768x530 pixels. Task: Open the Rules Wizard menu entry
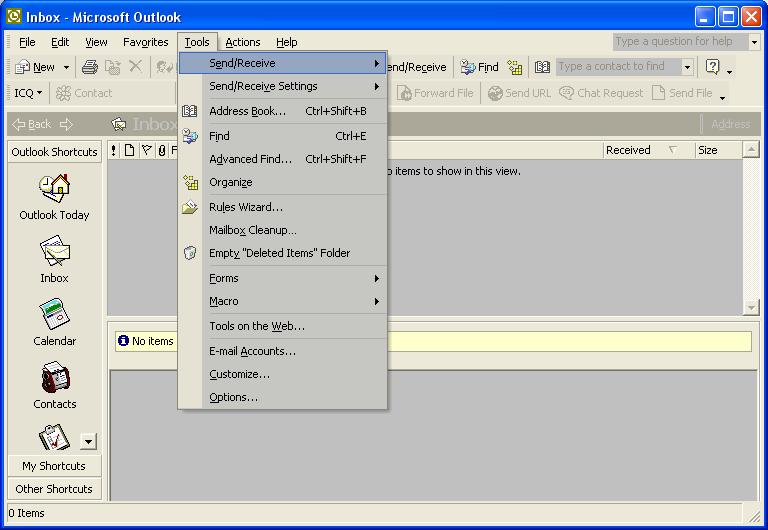pyautogui.click(x=283, y=207)
